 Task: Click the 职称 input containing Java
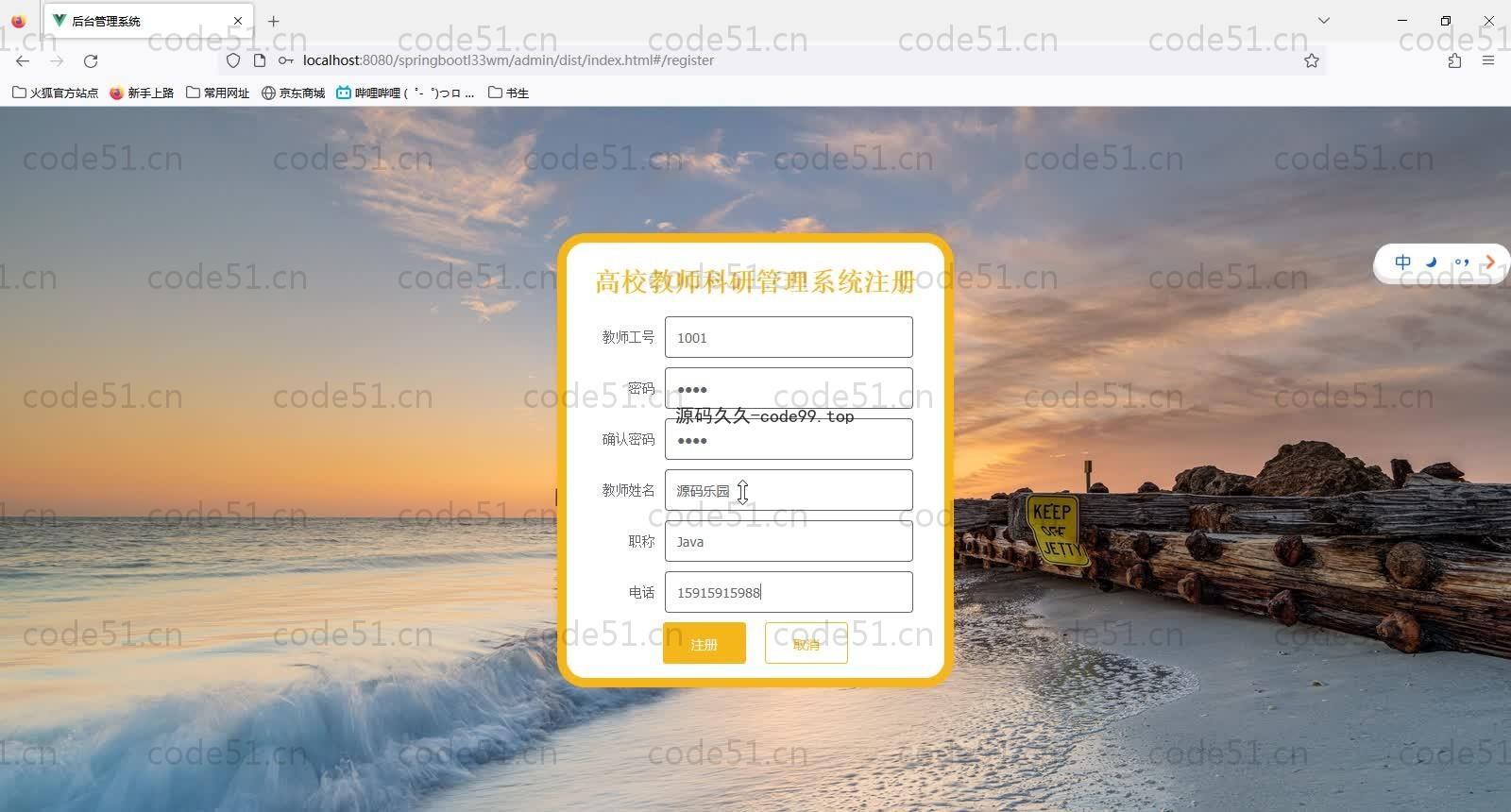pos(789,541)
